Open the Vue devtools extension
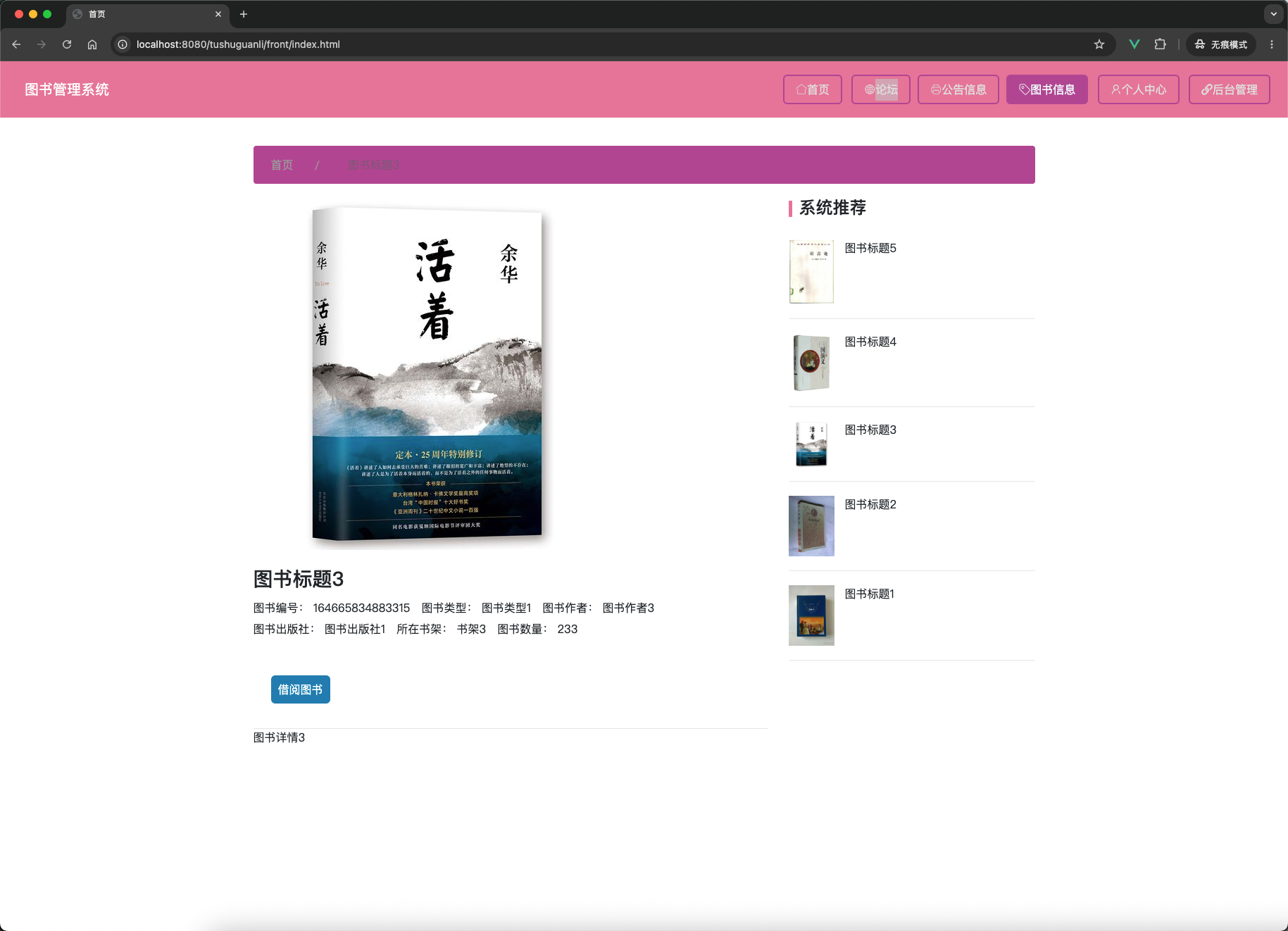1288x931 pixels. tap(1134, 44)
